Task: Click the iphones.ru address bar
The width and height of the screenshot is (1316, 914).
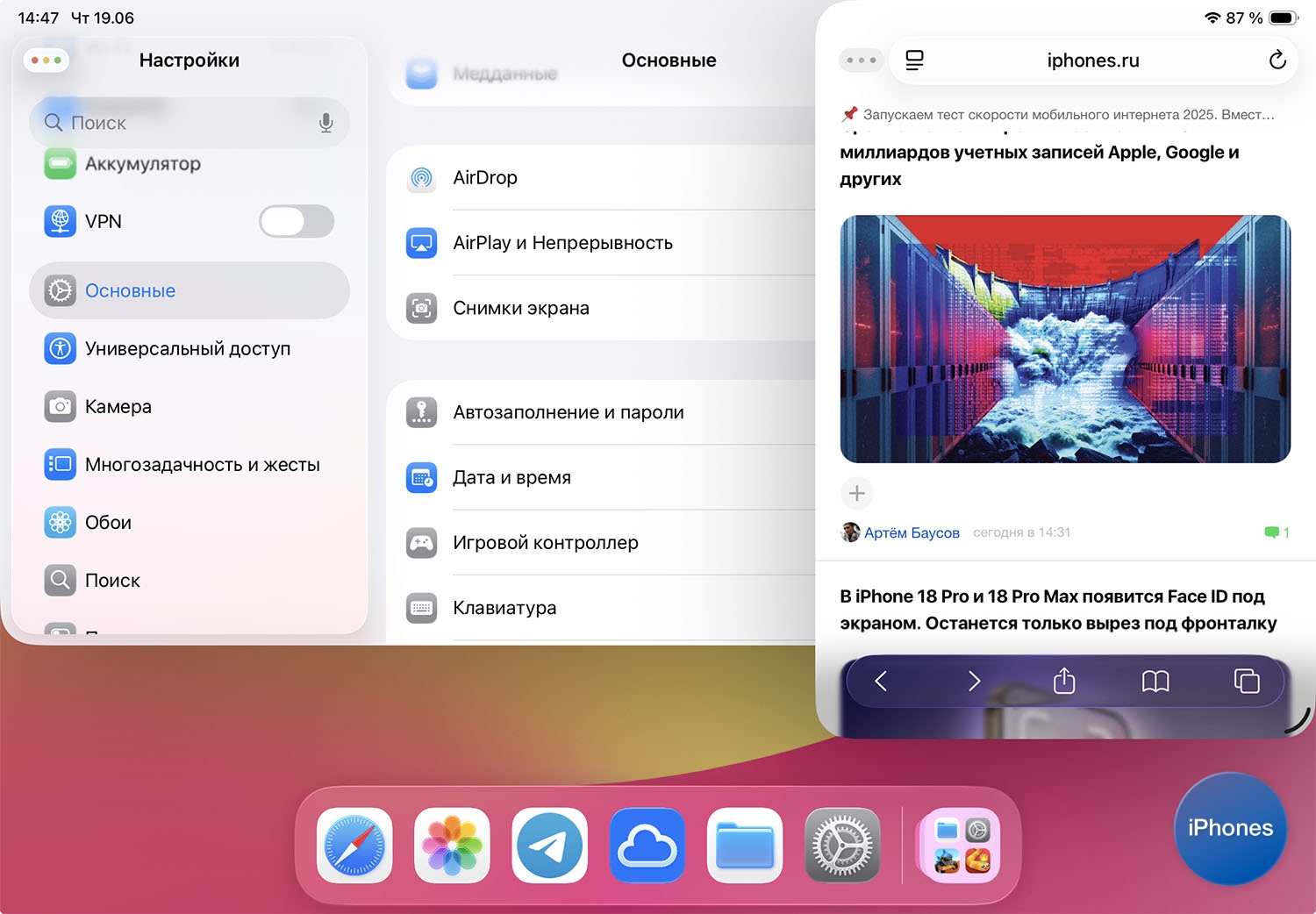Action: pyautogui.click(x=1093, y=60)
